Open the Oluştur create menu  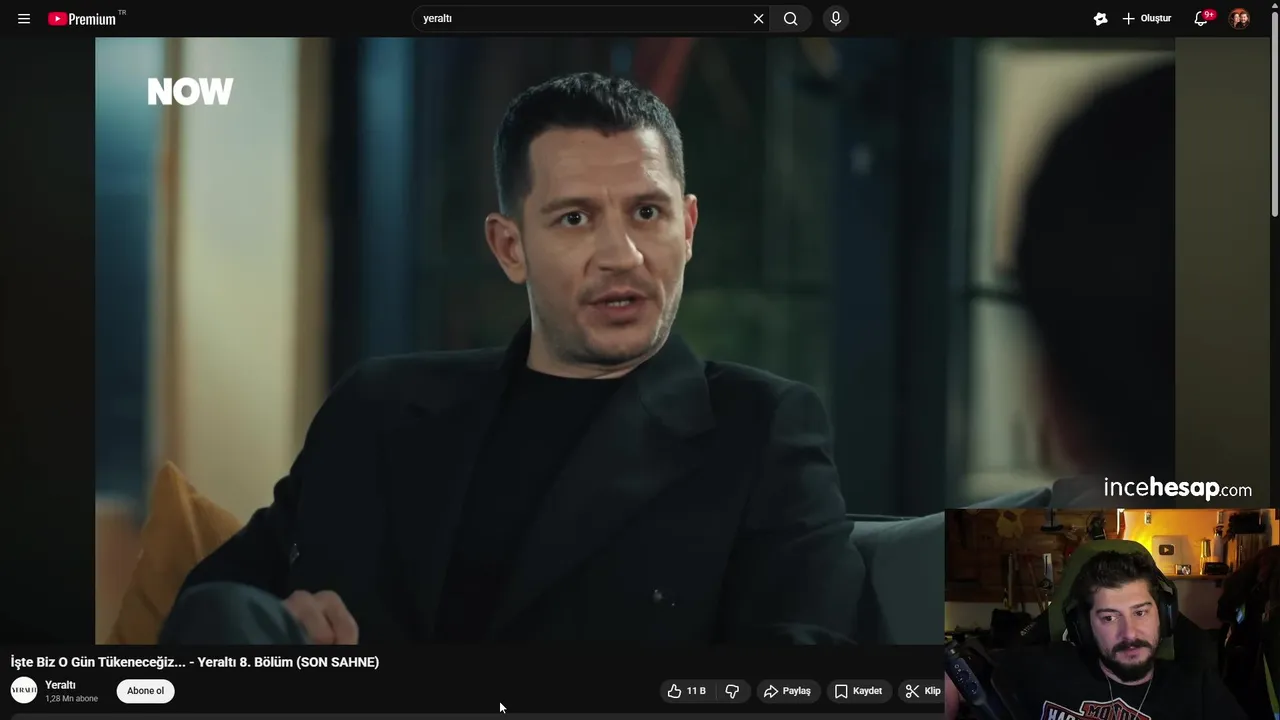(1146, 19)
